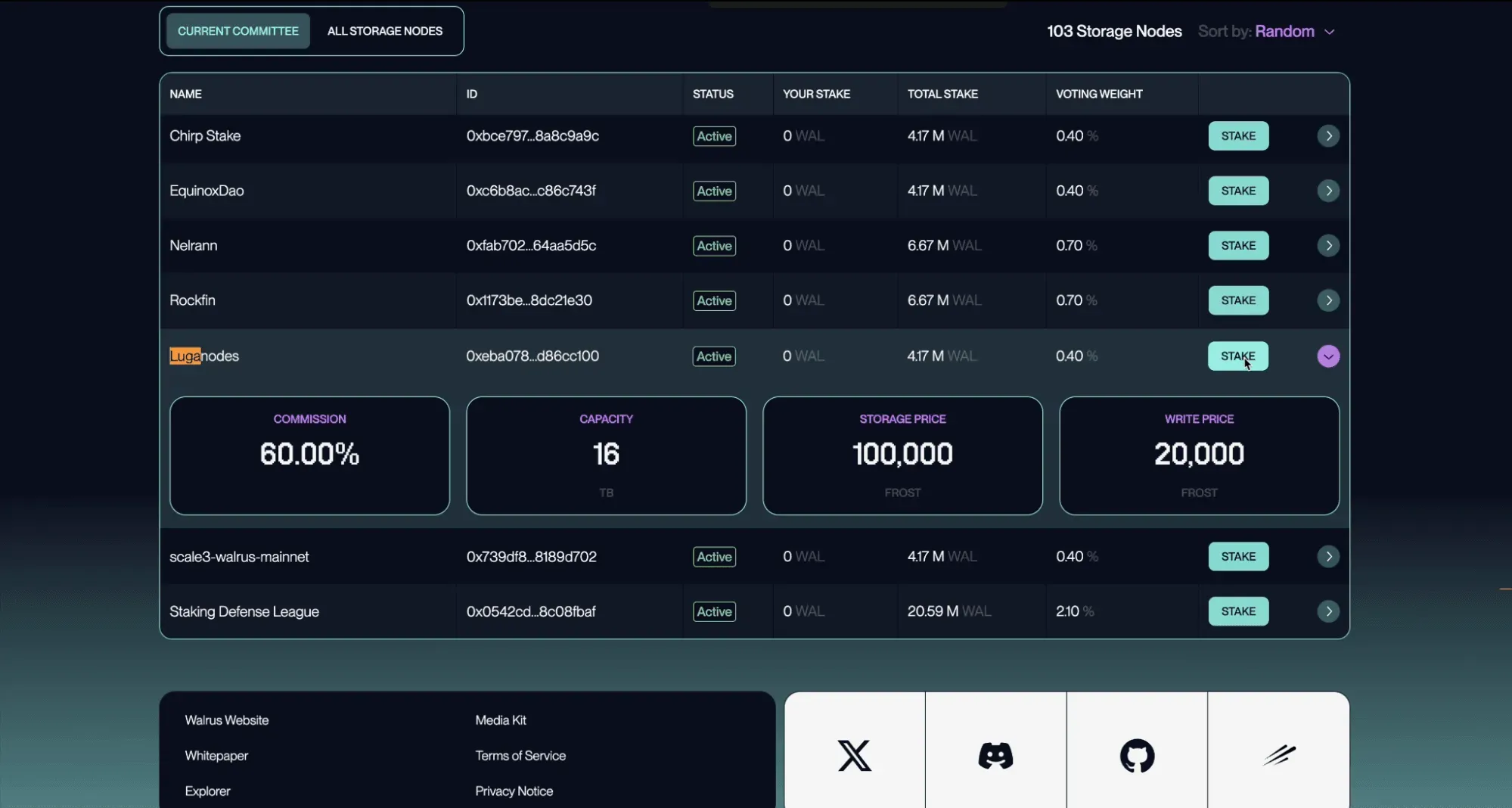Stake on scale3-walrus-mainnet node
This screenshot has width=1512, height=808.
(x=1238, y=557)
